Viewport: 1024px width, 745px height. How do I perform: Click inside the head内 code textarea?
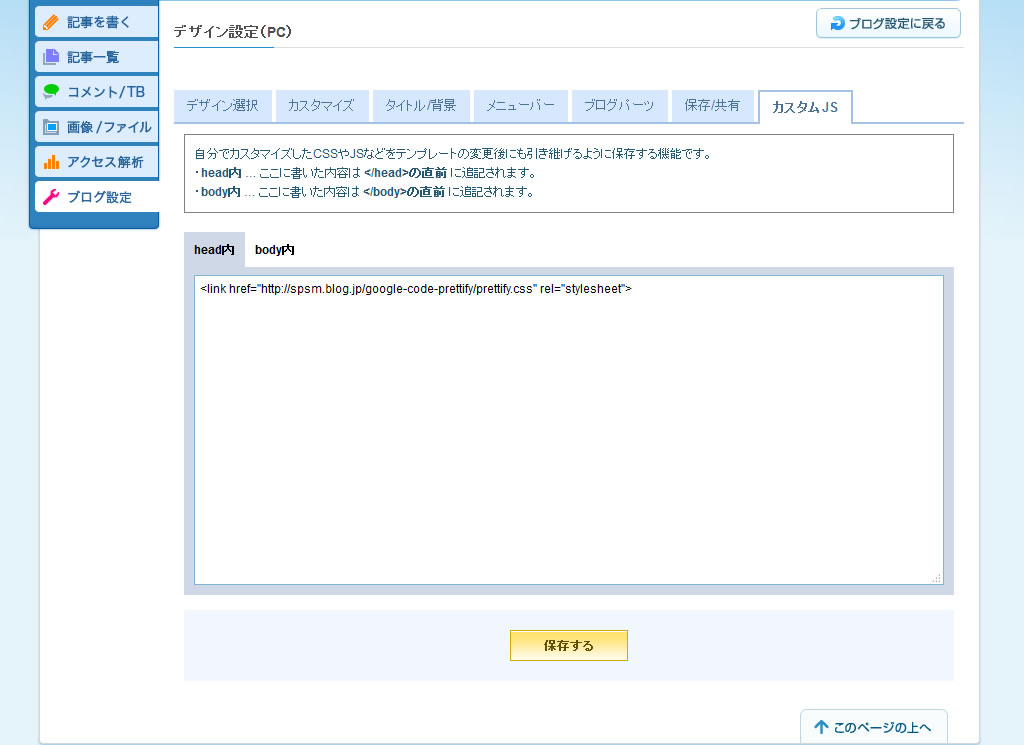pyautogui.click(x=569, y=430)
